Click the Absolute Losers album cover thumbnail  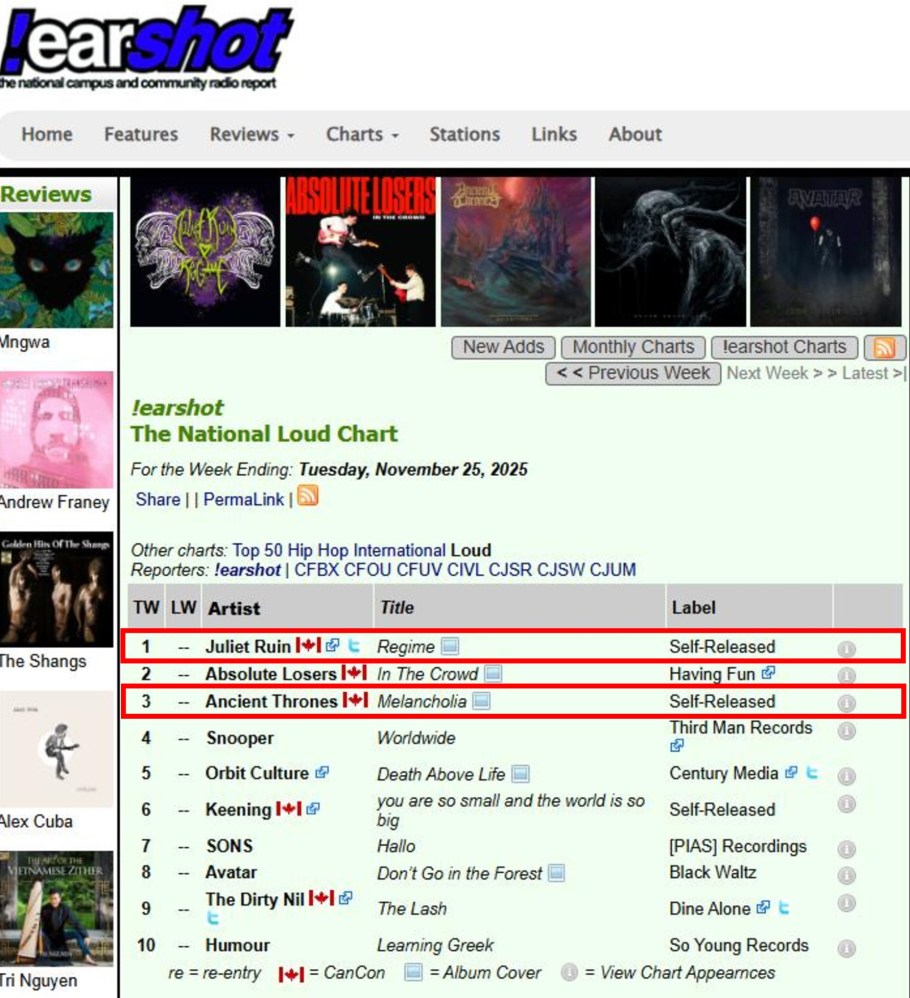[x=360, y=251]
